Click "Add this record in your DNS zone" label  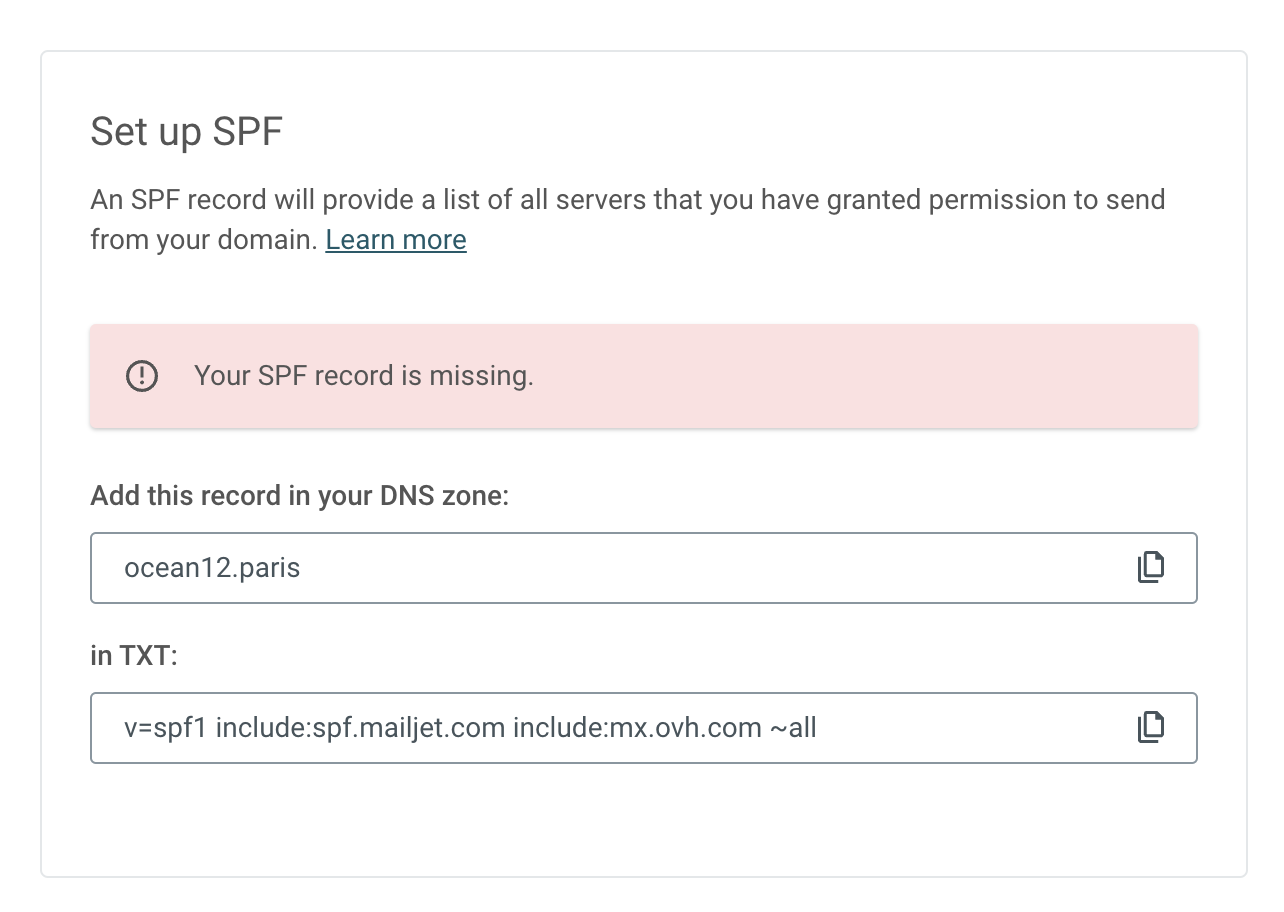pos(300,496)
